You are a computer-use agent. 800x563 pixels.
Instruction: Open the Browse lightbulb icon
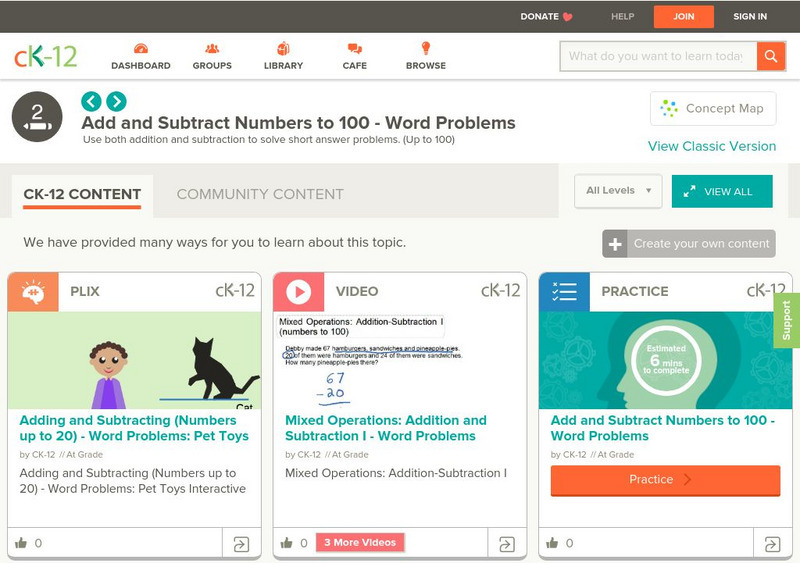(x=426, y=48)
